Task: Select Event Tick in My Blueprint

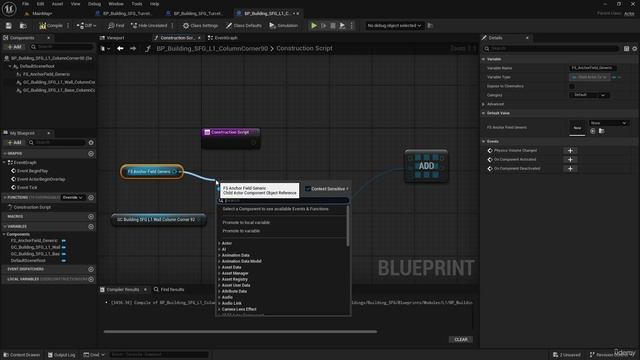Action: pyautogui.click(x=27, y=187)
